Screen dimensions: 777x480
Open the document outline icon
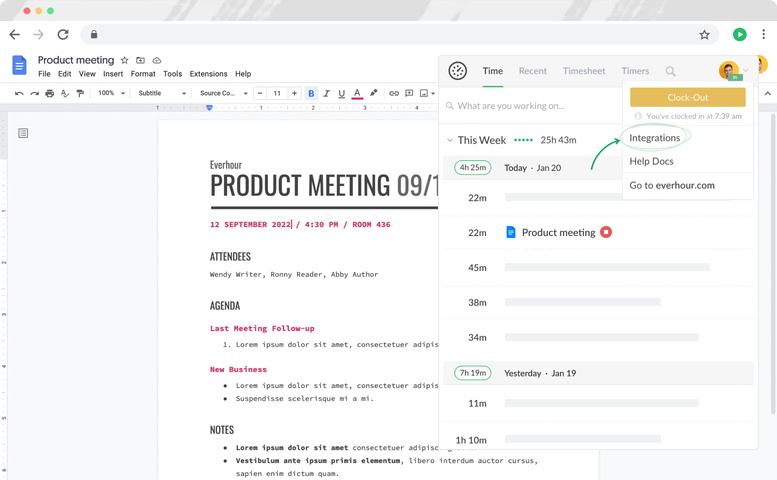(23, 133)
